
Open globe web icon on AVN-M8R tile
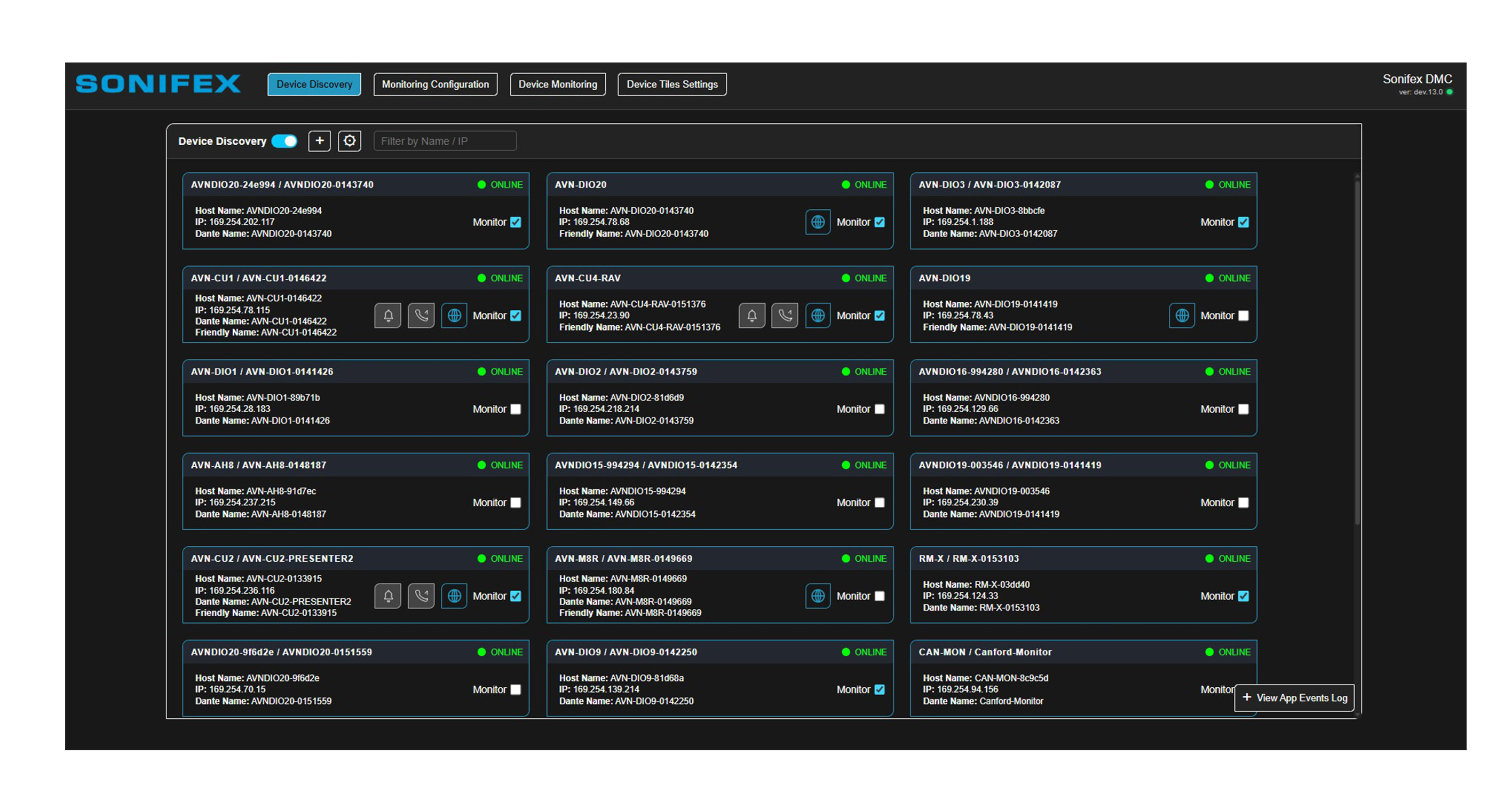click(818, 596)
